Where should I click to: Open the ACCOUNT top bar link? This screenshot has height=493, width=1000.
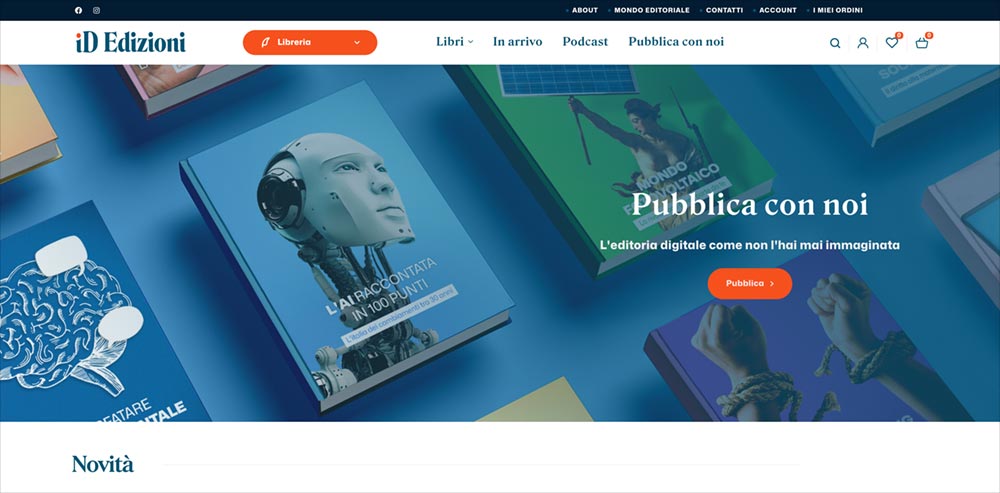coord(777,10)
